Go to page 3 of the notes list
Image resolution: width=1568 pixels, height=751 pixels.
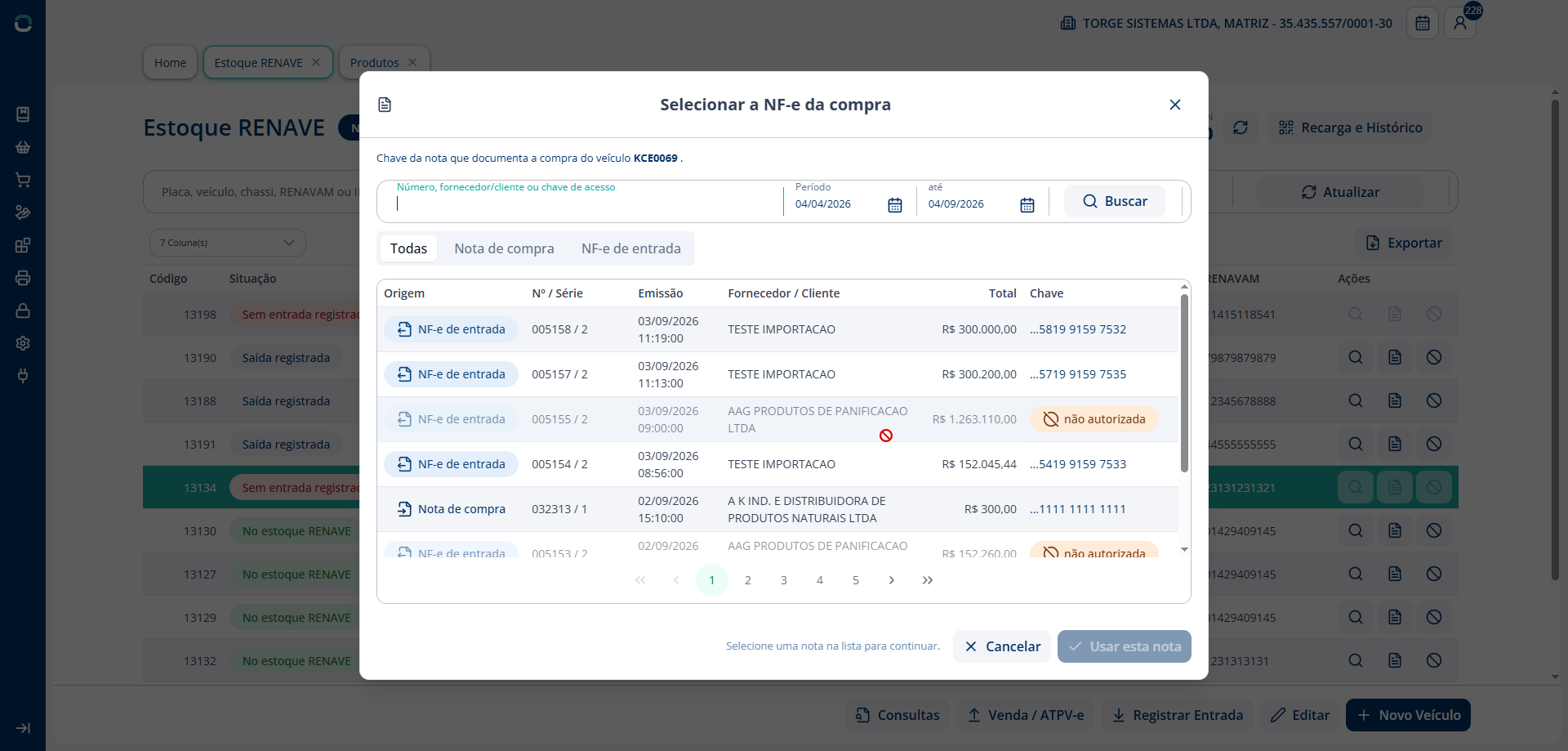(784, 580)
